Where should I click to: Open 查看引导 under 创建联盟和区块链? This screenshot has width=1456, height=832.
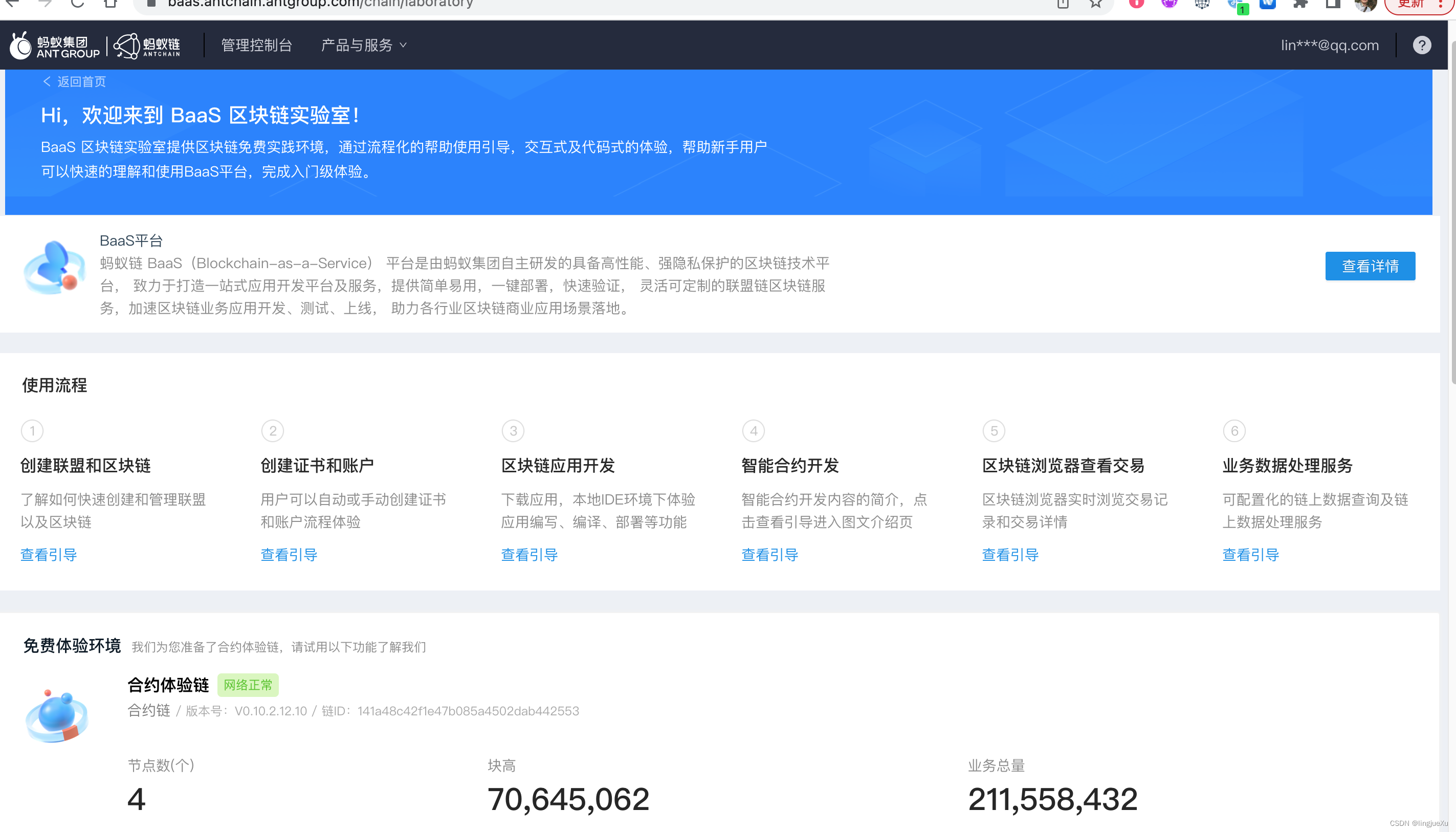(x=49, y=555)
